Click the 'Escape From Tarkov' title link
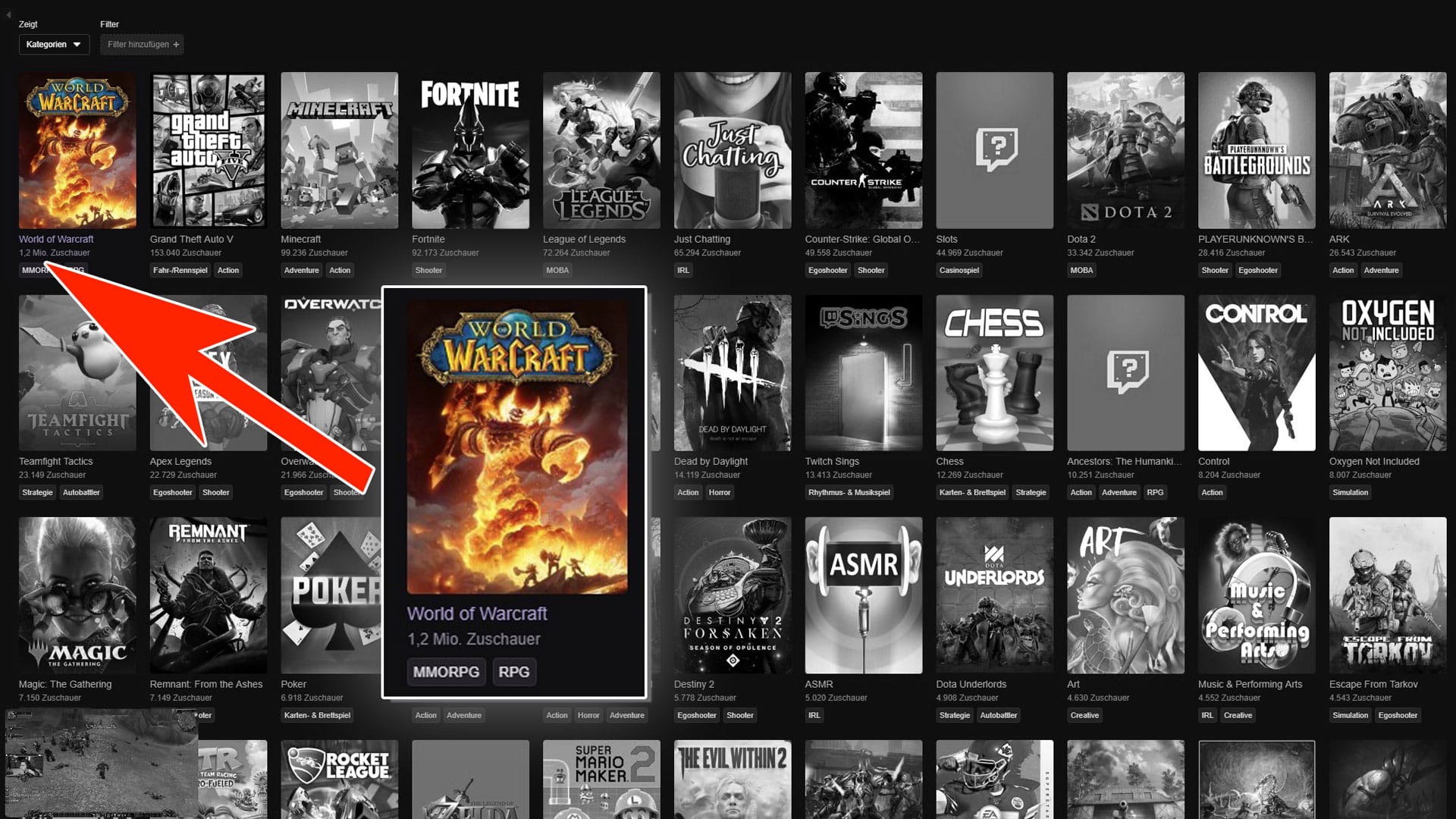1456x819 pixels. click(1373, 684)
